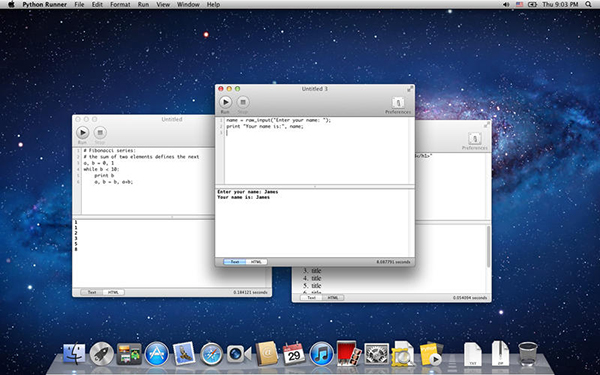Run the Fibonacci script in Untitled window
Image resolution: width=600 pixels, height=375 pixels.
pos(82,133)
